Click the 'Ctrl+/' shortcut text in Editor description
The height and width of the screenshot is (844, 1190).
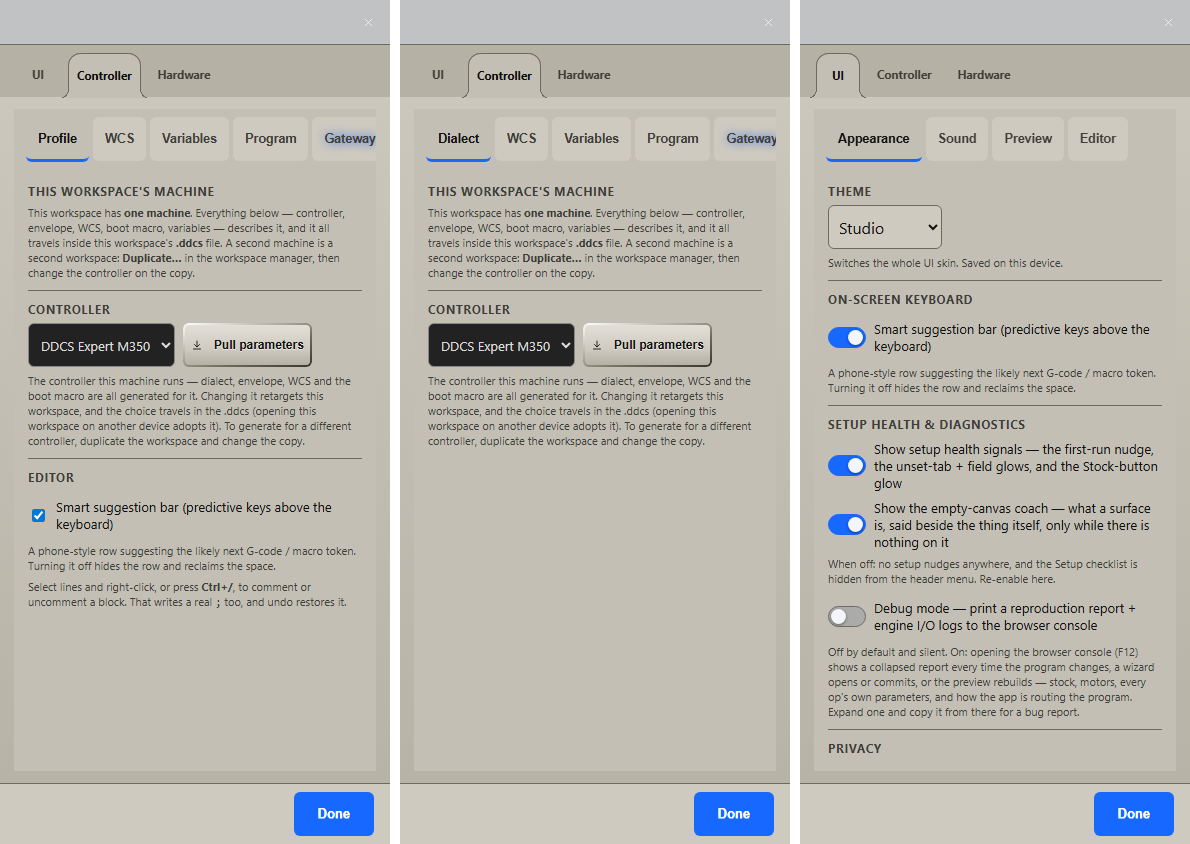click(x=217, y=587)
